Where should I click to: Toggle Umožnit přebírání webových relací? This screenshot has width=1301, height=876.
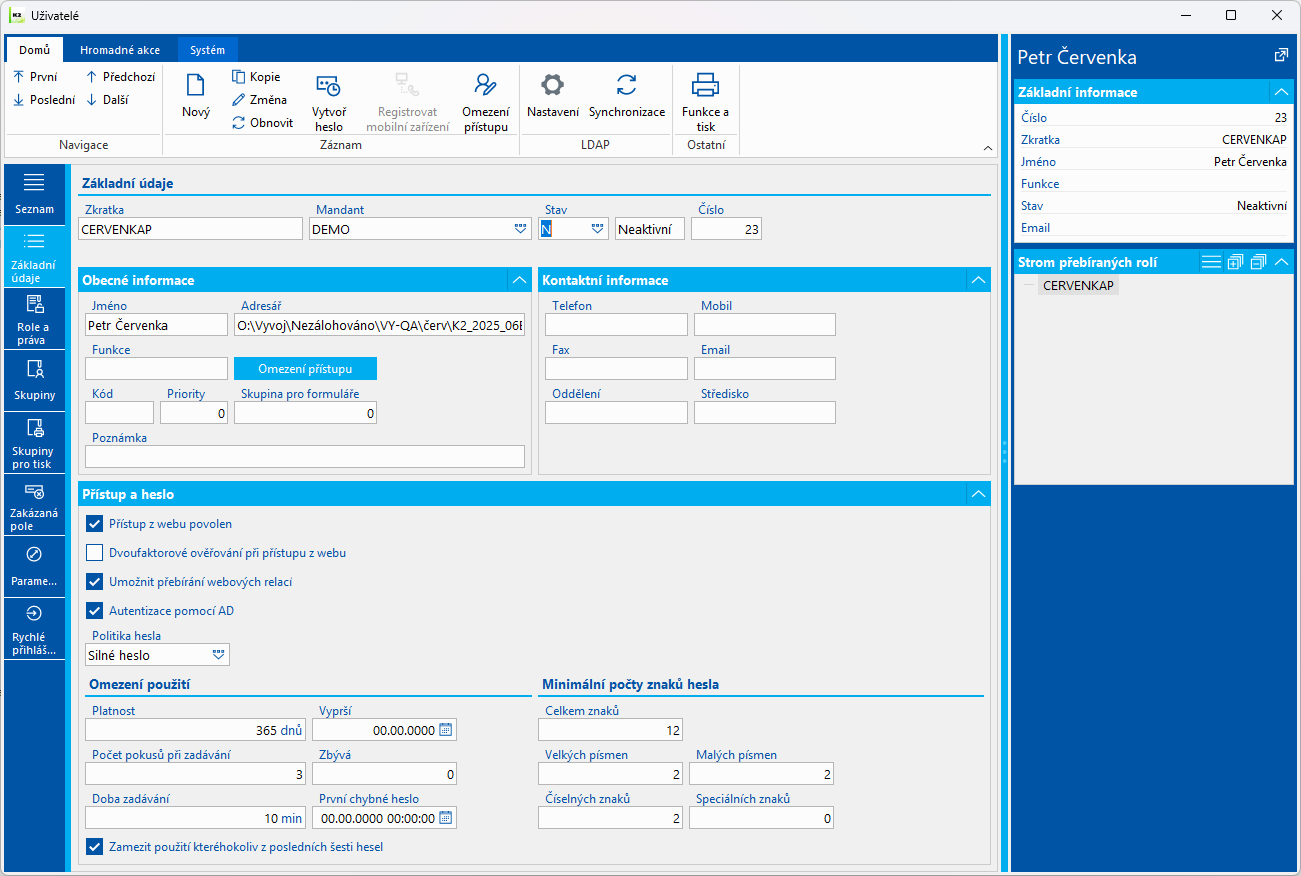(95, 581)
